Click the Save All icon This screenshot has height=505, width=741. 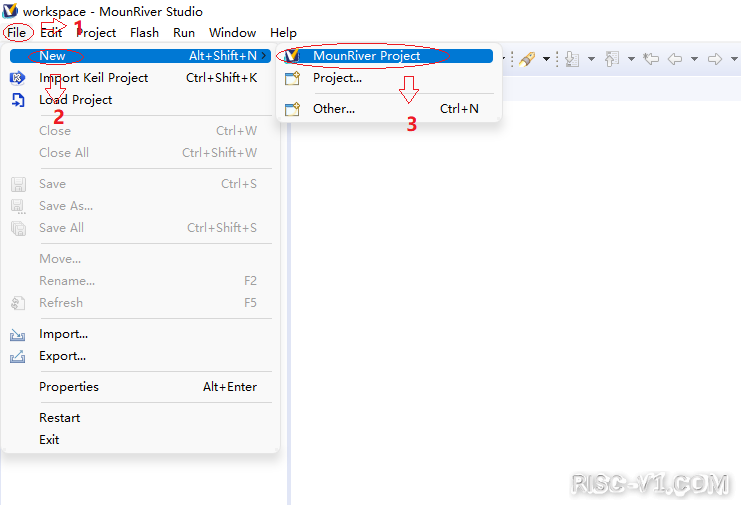click(18, 228)
